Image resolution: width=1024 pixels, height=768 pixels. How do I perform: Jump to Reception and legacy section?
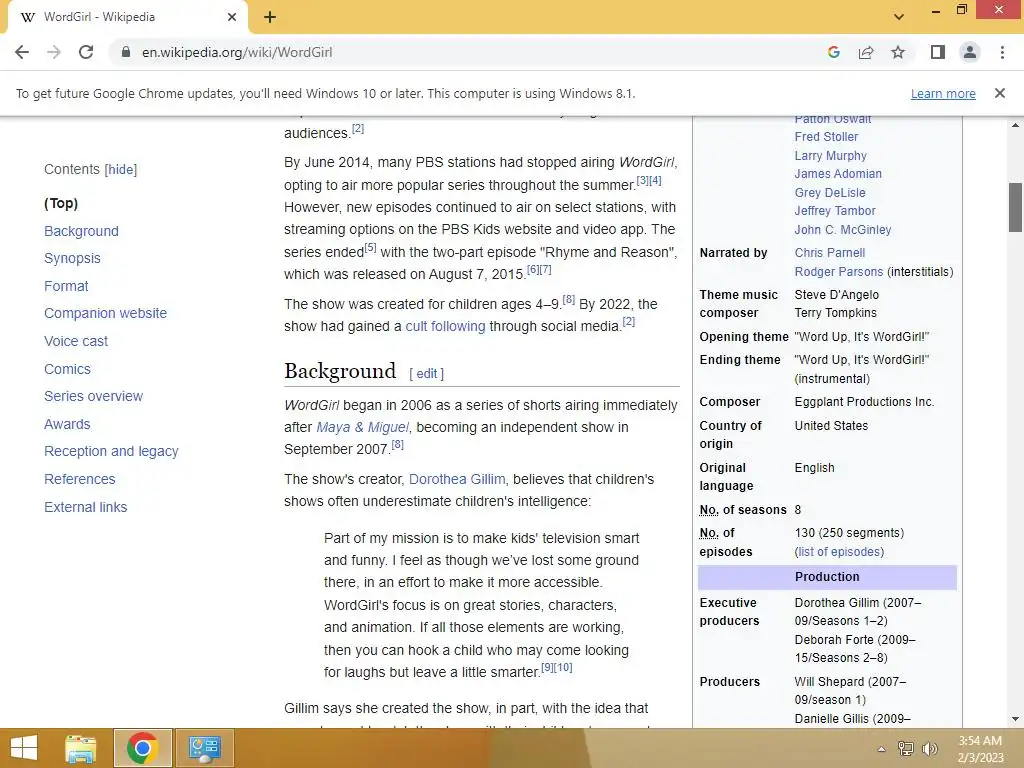click(111, 451)
